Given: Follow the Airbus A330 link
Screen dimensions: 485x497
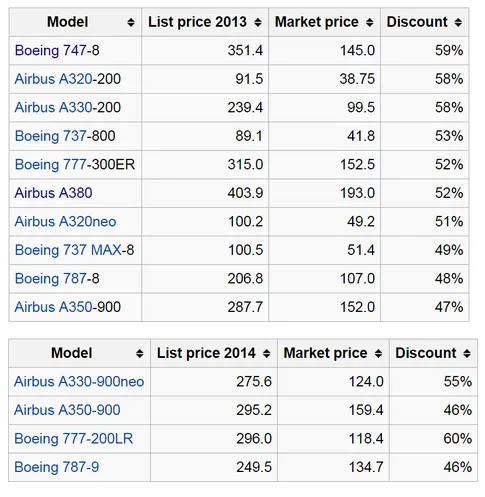Looking at the screenshot, I should coord(53,108).
